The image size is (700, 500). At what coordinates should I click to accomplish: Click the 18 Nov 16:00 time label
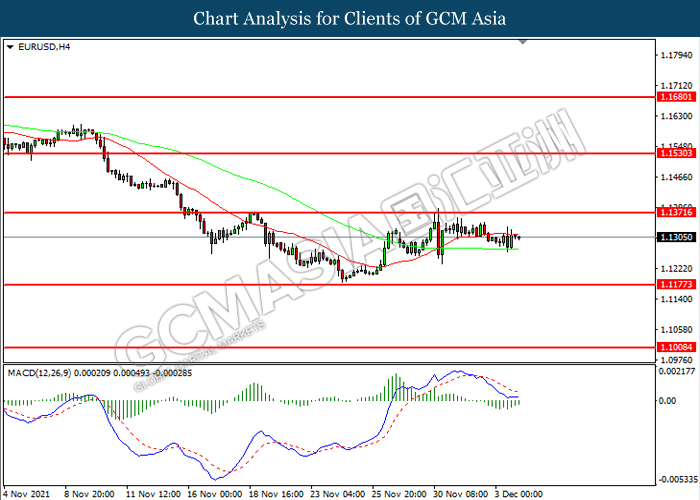point(276,494)
